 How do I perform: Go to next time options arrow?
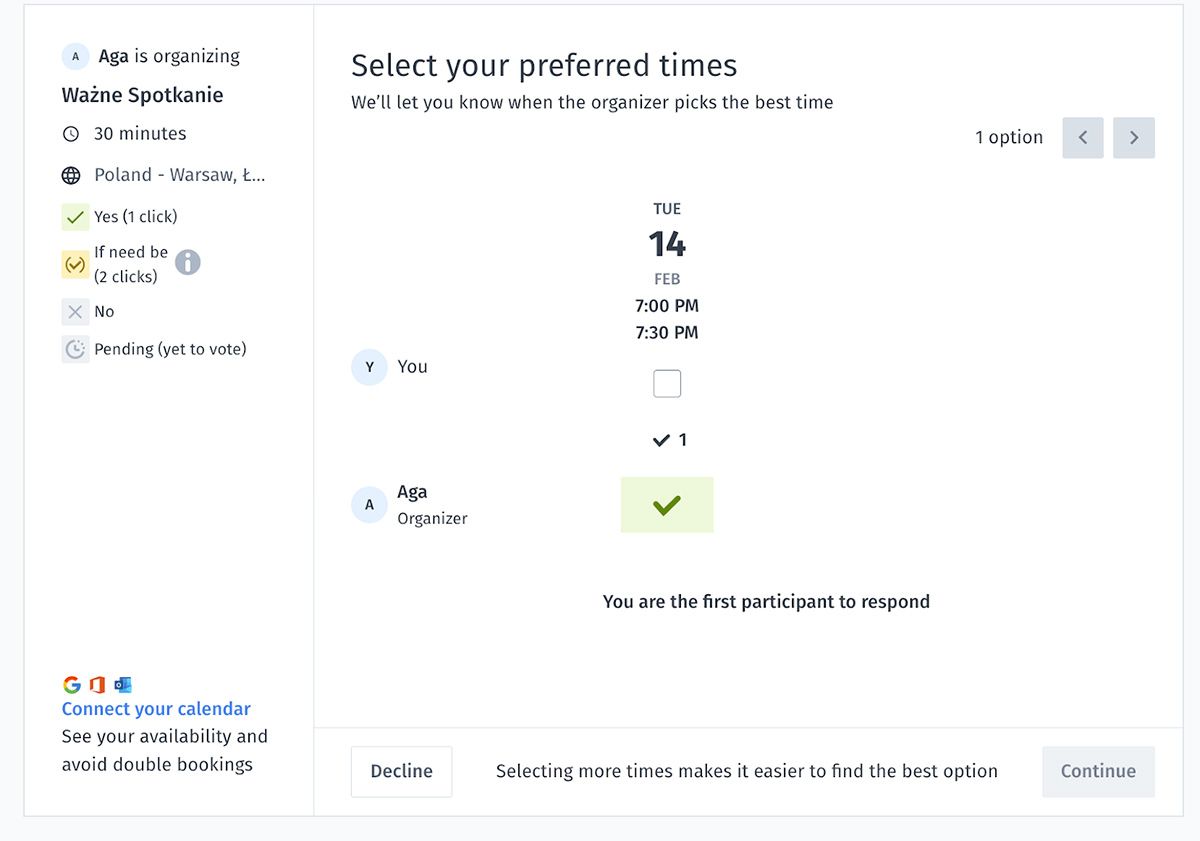[x=1134, y=138]
